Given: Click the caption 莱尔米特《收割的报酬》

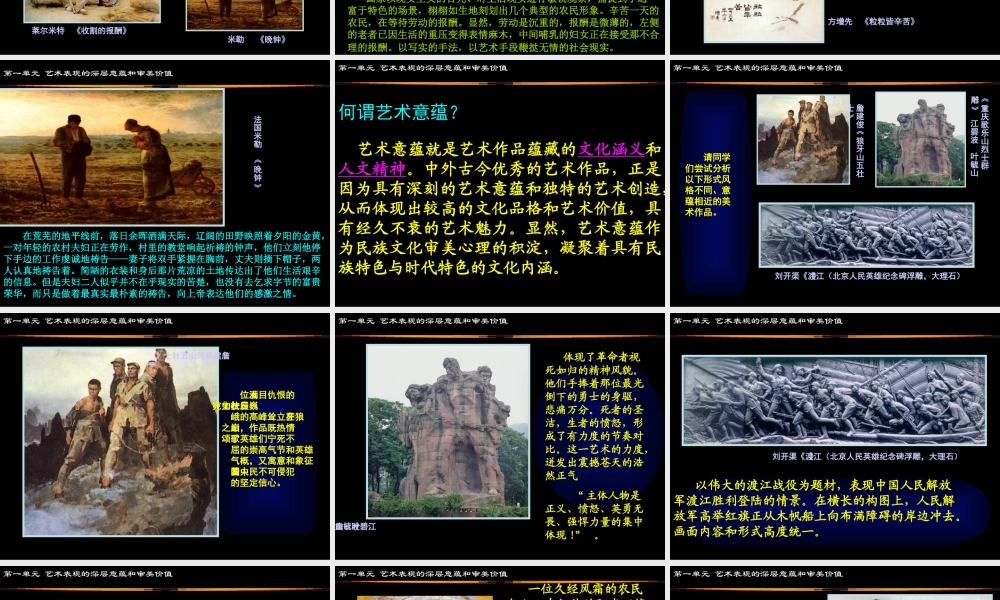Looking at the screenshot, I should click(x=80, y=30).
